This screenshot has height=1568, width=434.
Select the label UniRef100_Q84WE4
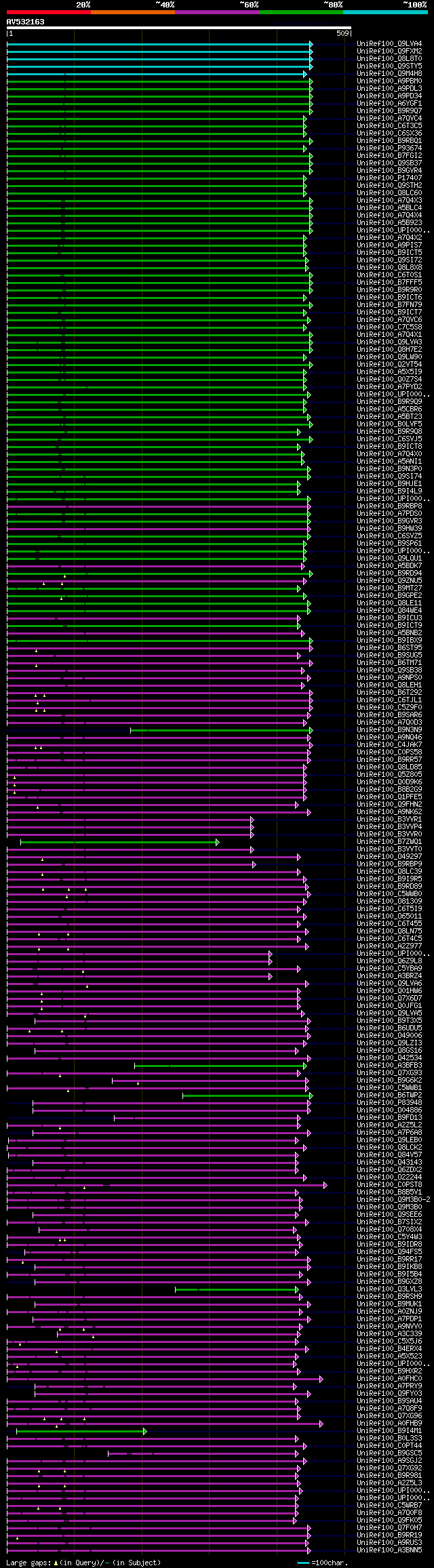click(x=389, y=611)
